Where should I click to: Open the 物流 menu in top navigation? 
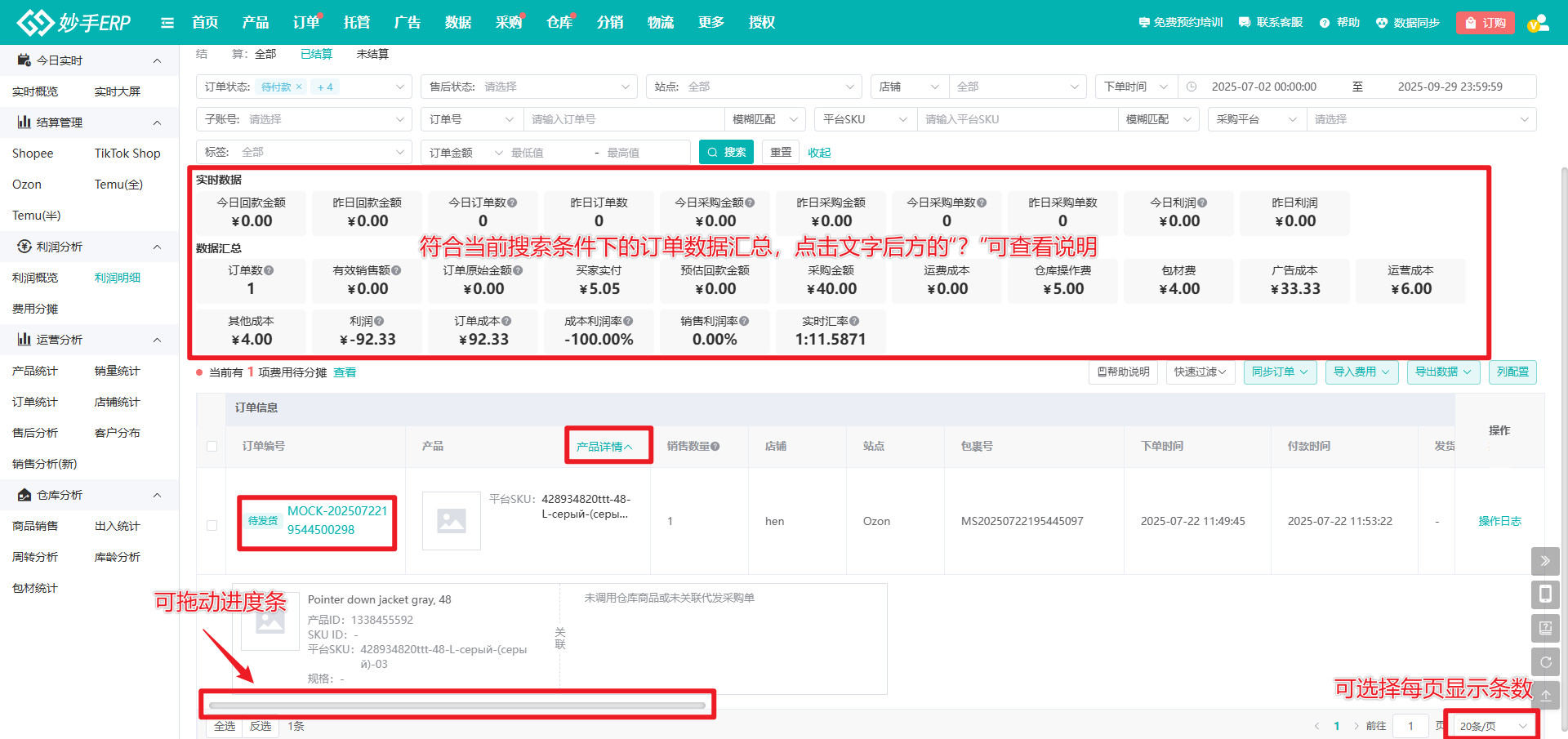click(x=660, y=22)
